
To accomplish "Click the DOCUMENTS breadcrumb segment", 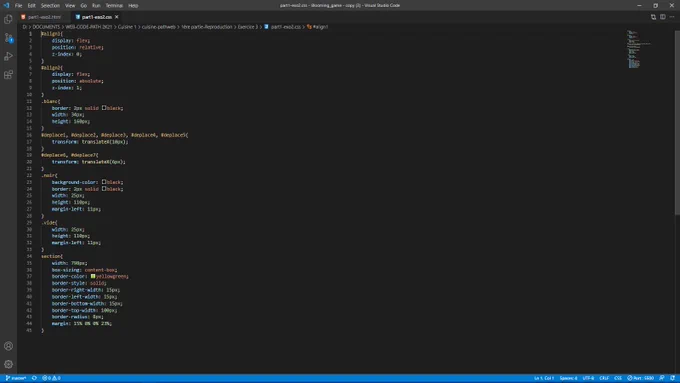I will pyautogui.click(x=46, y=27).
